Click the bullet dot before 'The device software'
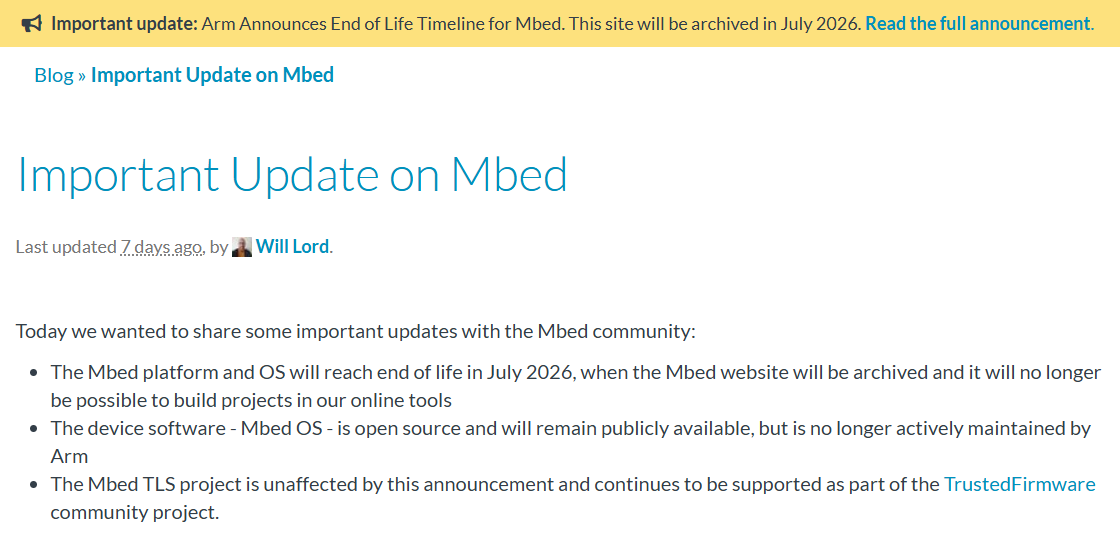Viewport: 1120px width, 535px height. coord(35,429)
